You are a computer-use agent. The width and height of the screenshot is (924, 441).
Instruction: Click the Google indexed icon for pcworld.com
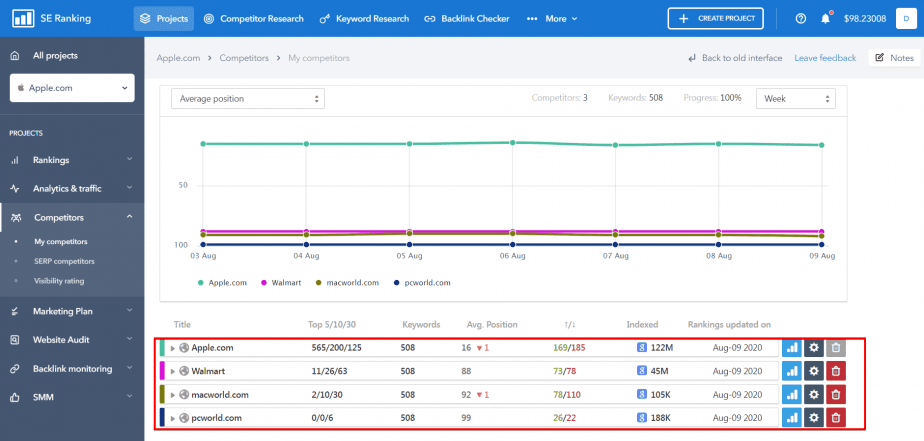(x=642, y=417)
